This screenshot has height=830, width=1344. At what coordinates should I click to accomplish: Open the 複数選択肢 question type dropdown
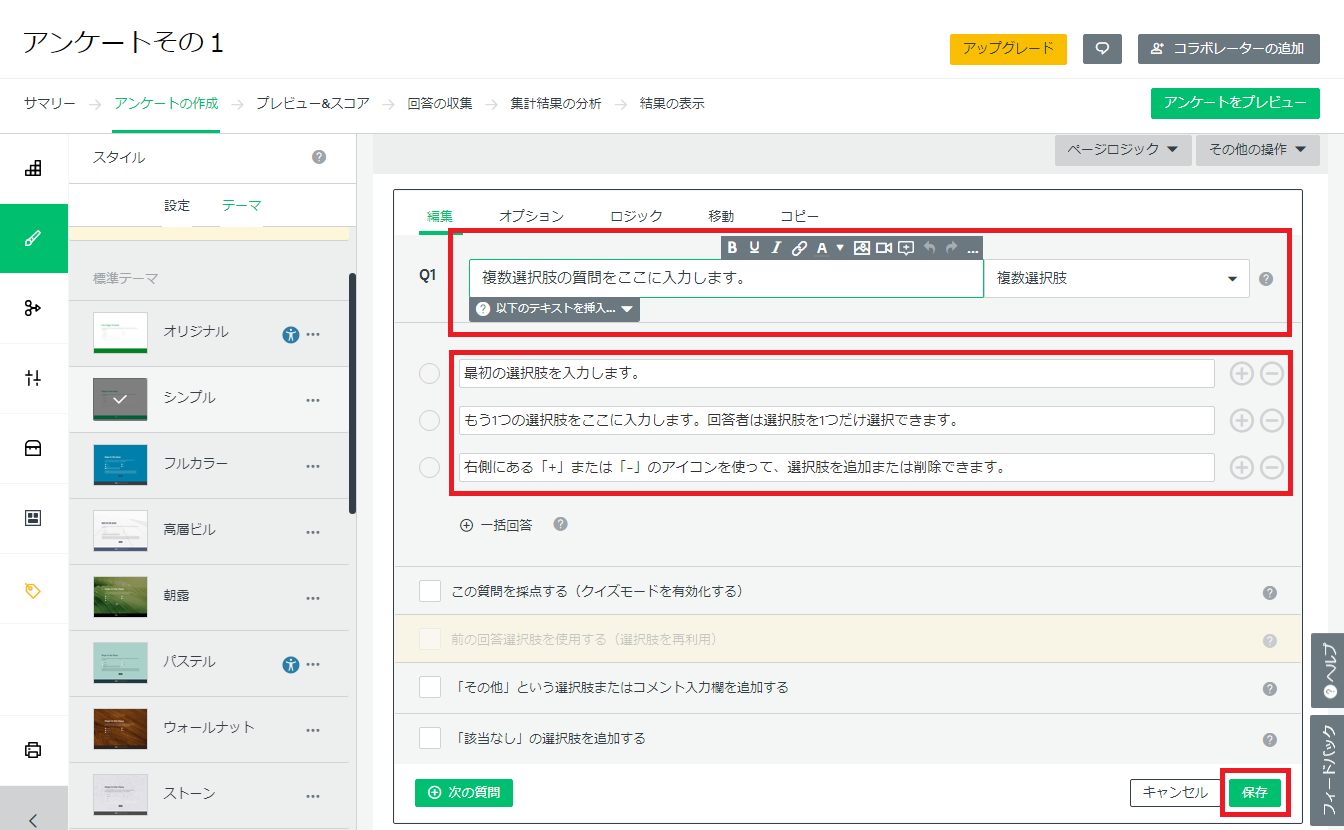(x=1116, y=278)
